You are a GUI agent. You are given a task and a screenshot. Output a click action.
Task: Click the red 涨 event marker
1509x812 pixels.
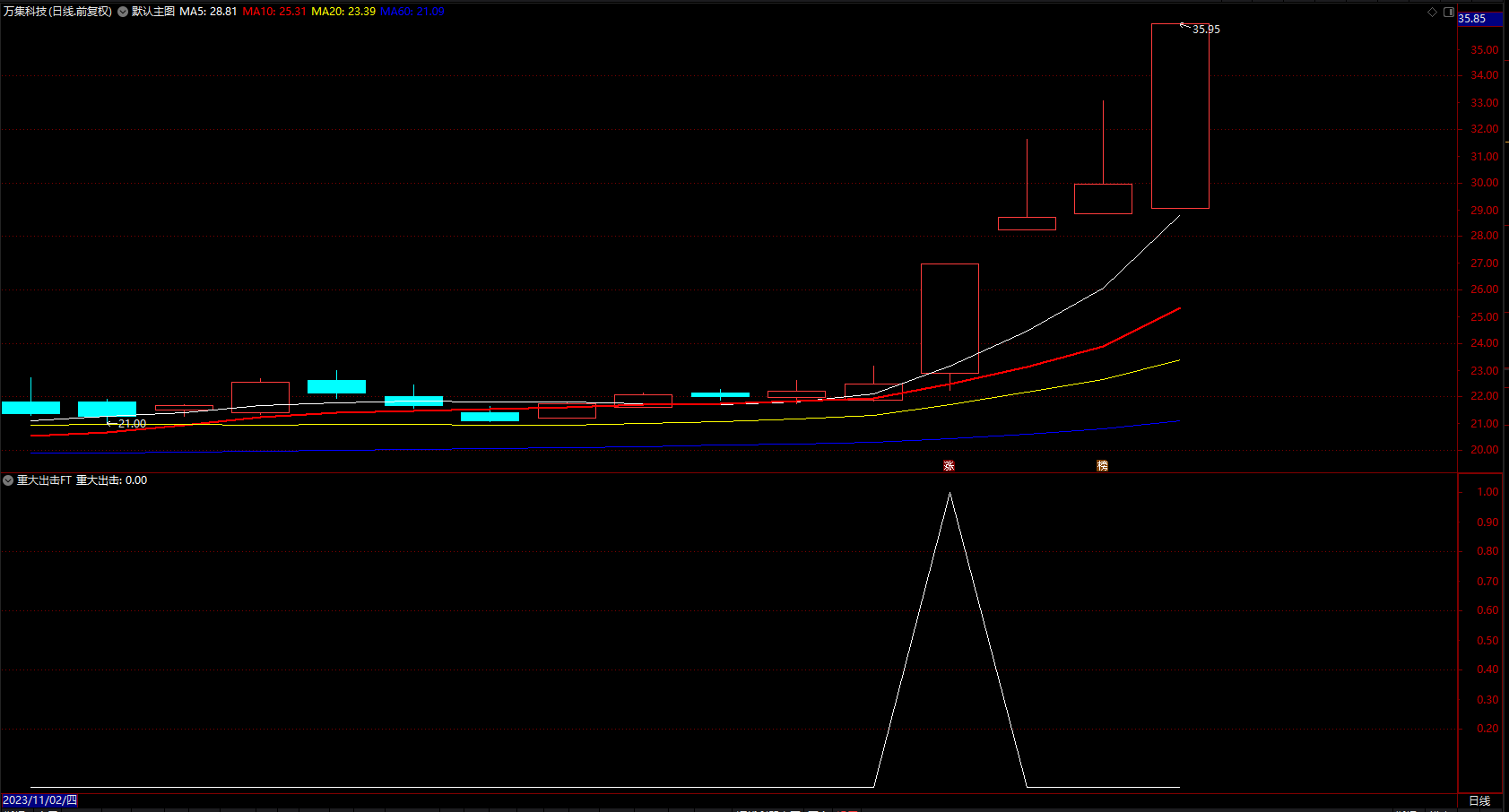(949, 466)
